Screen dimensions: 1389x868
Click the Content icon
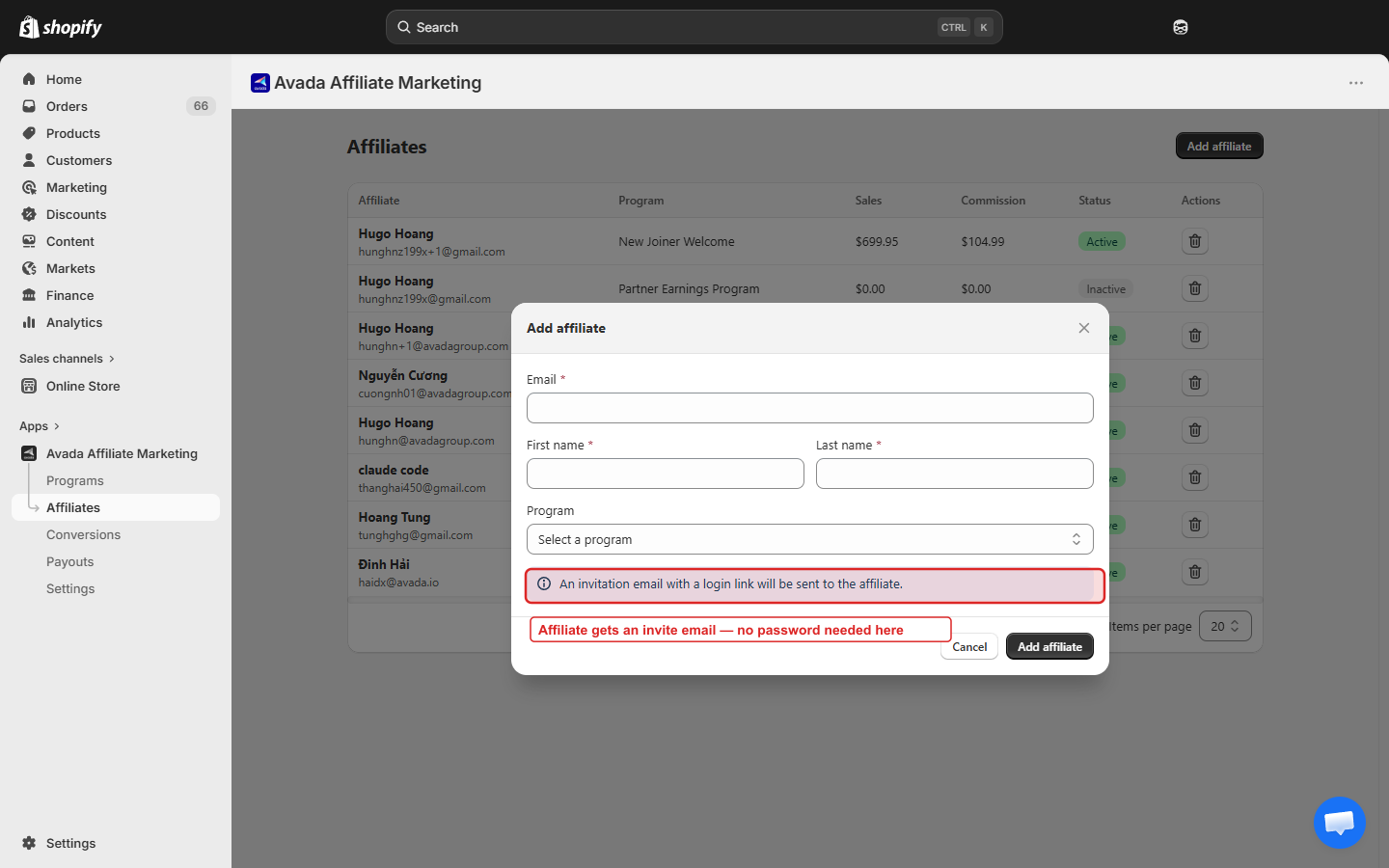[29, 241]
